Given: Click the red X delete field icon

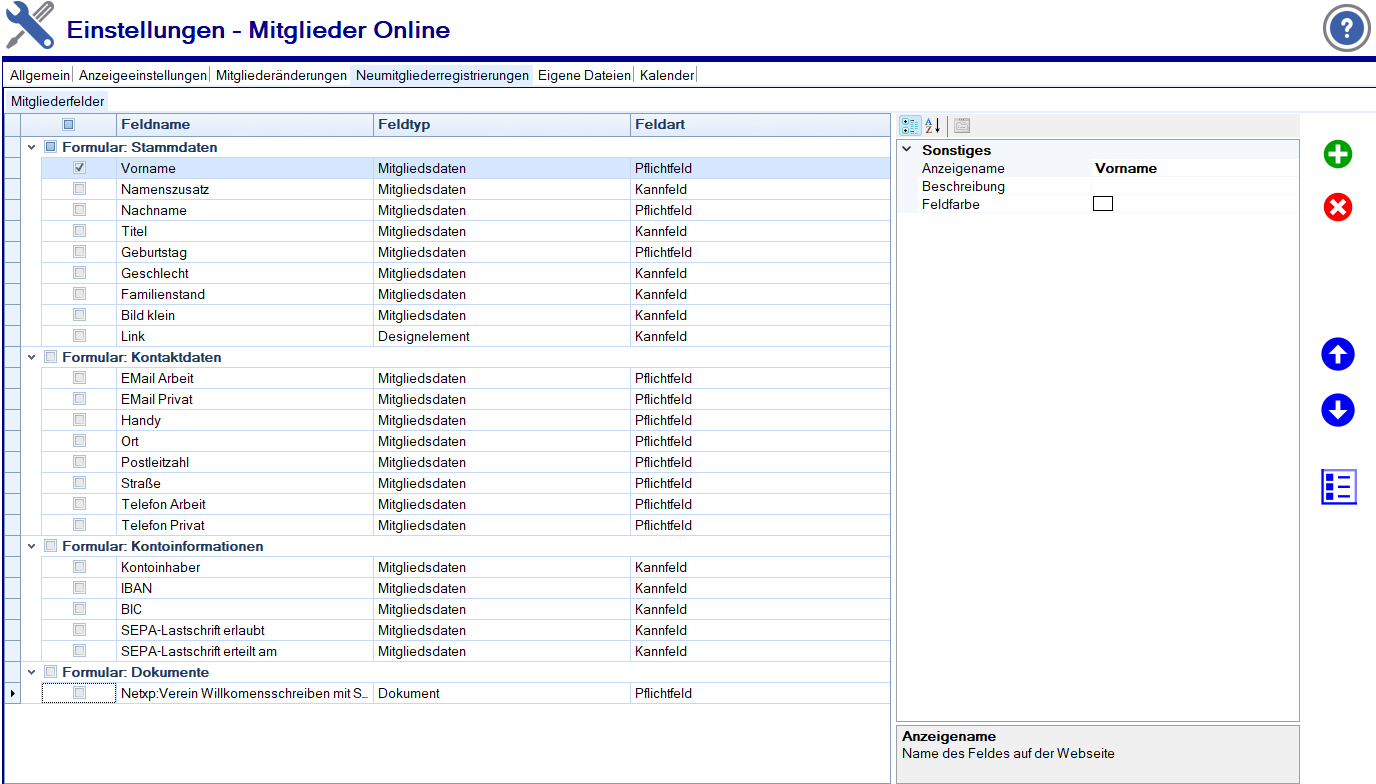Looking at the screenshot, I should coord(1338,208).
